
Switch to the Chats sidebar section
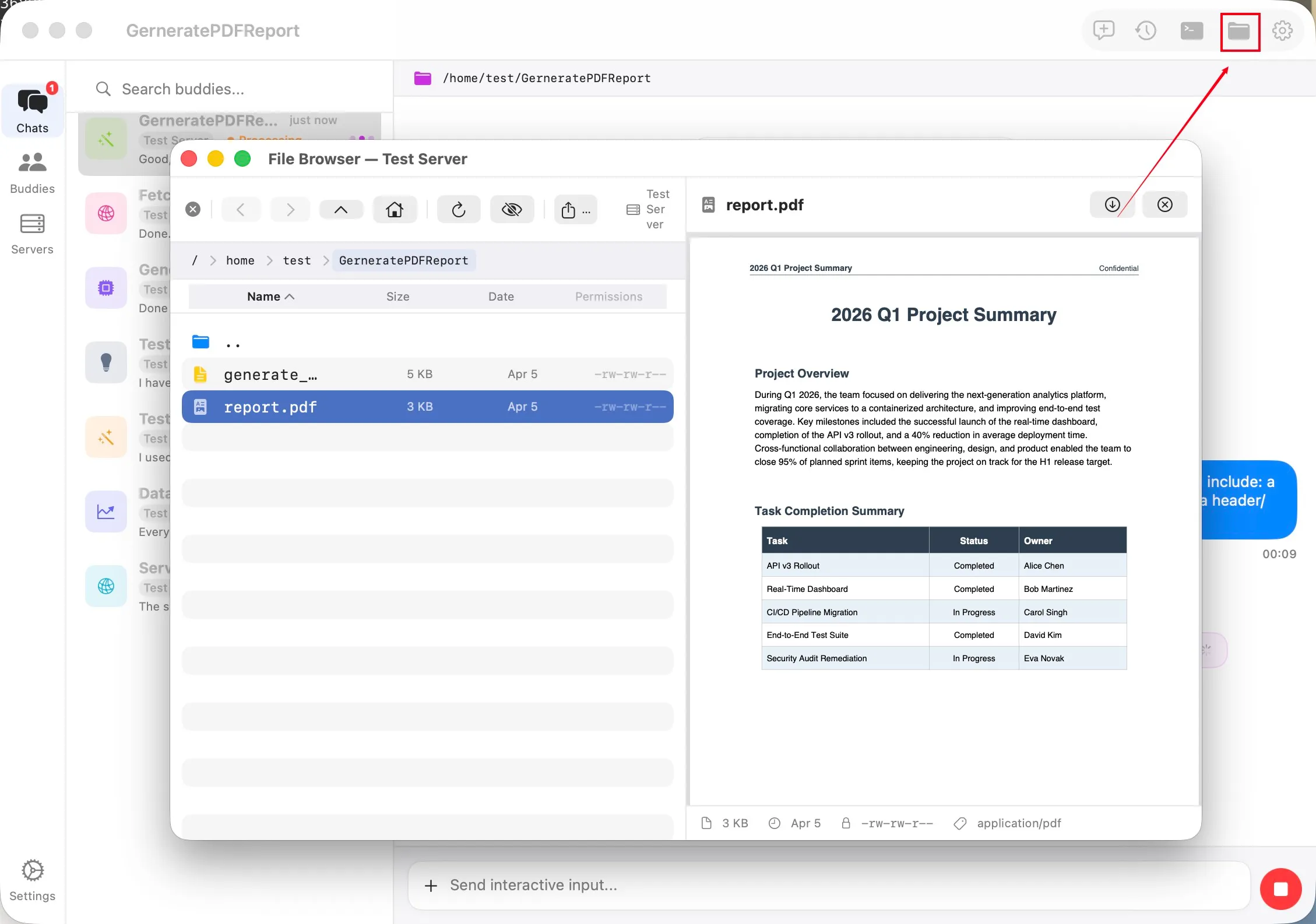tap(32, 111)
